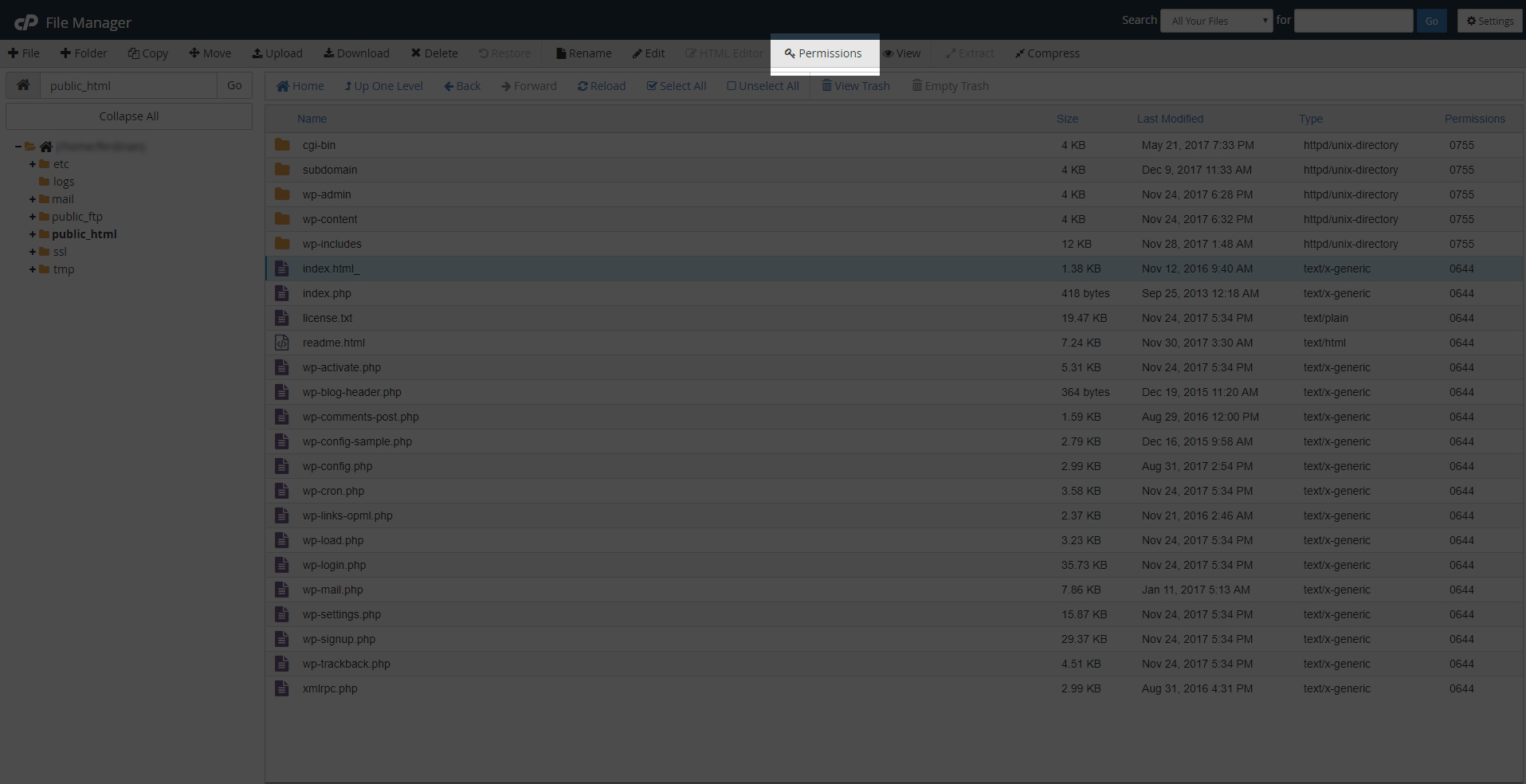Viewport: 1526px width, 784px height.
Task: Click the search Go button
Action: 1432,21
